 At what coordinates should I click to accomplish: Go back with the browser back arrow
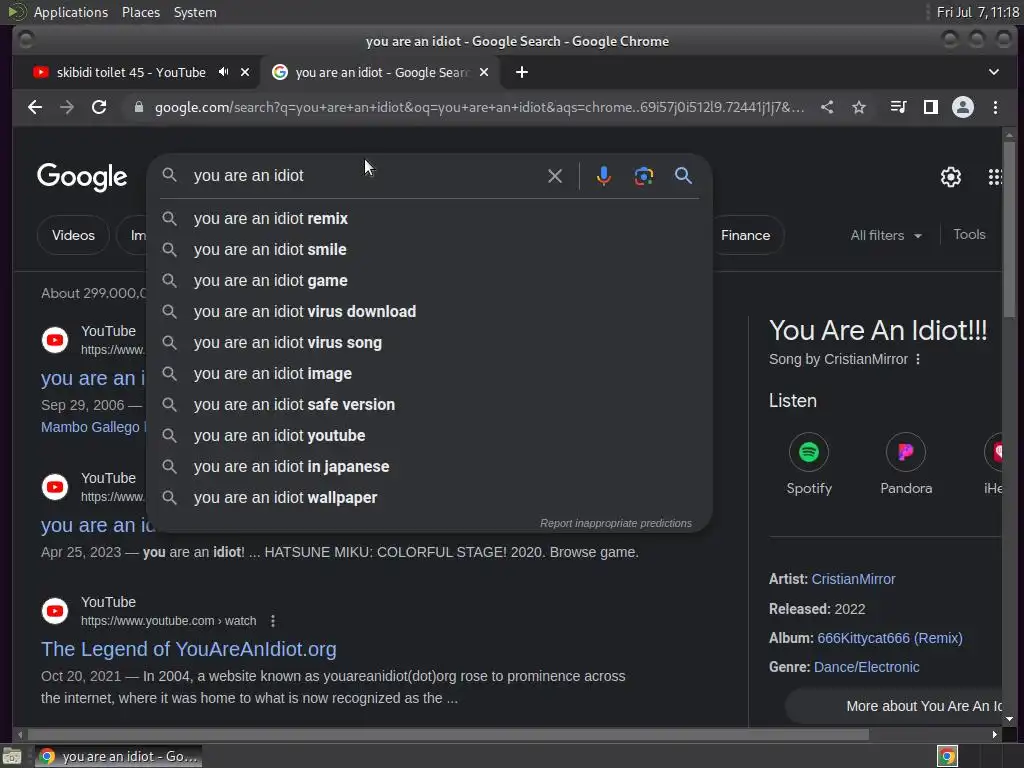coord(35,107)
